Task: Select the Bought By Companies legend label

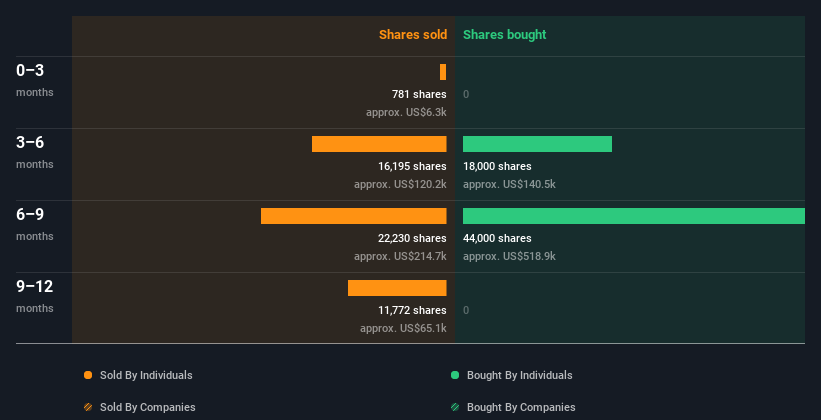Action: pyautogui.click(x=521, y=407)
